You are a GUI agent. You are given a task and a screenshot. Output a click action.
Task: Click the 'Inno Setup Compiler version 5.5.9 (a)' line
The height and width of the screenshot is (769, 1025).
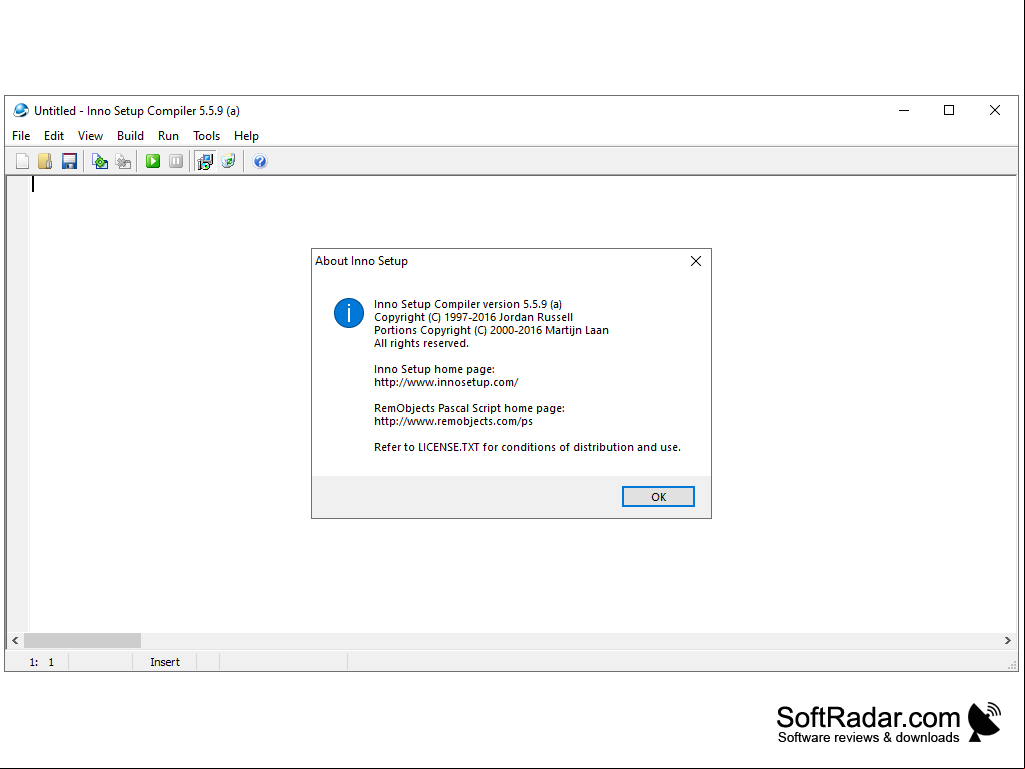[x=467, y=304]
